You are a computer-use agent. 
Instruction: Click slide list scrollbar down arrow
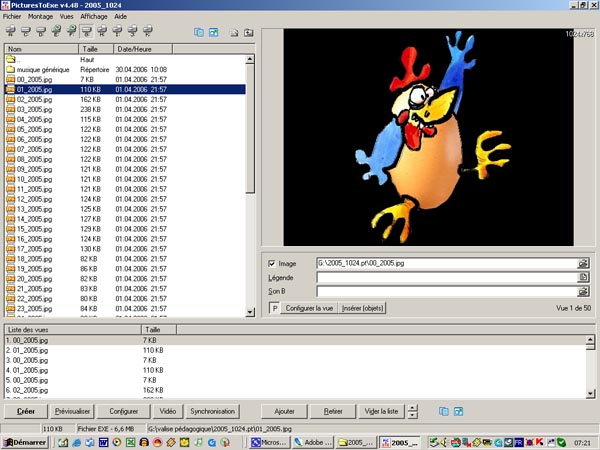[590, 393]
